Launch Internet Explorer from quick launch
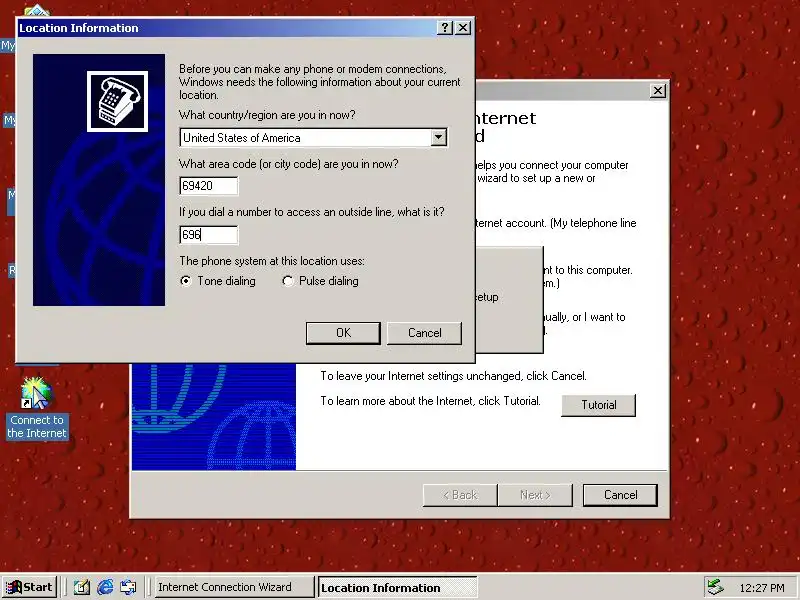 click(x=105, y=587)
